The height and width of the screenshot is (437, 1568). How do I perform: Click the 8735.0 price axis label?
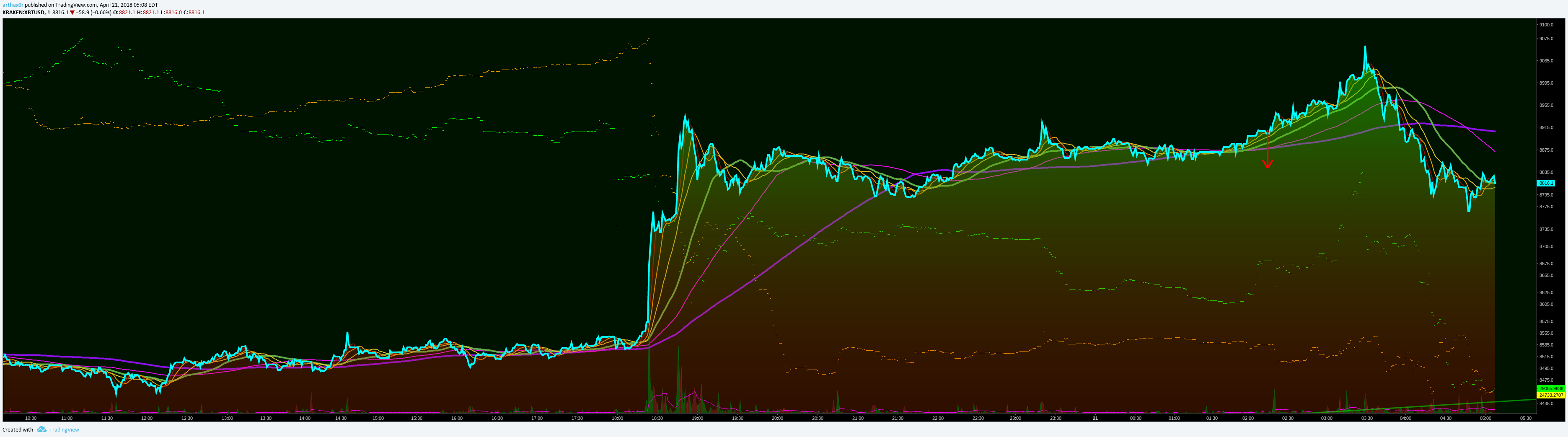click(x=1546, y=230)
